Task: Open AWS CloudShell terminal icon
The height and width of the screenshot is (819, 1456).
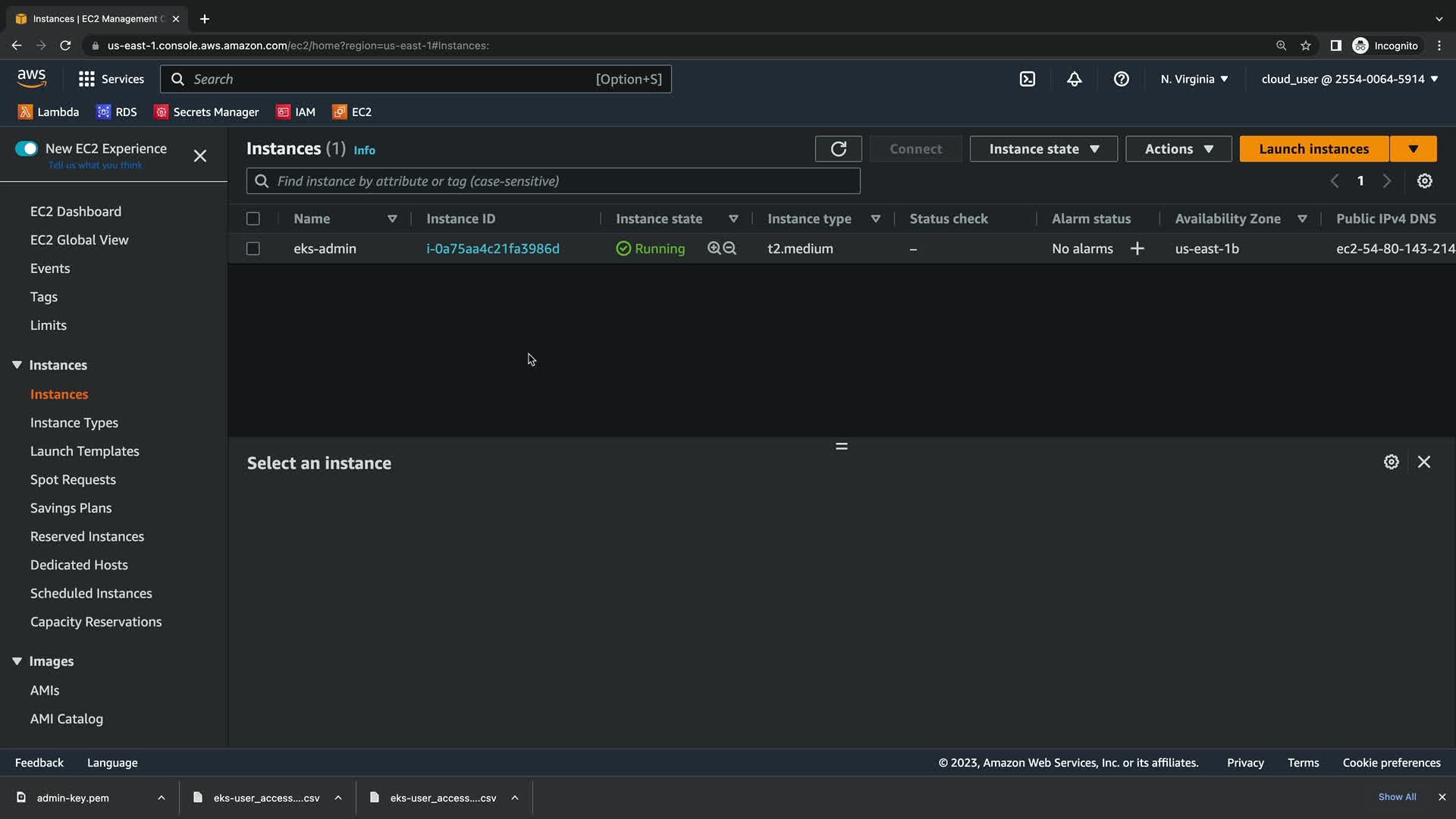Action: click(x=1028, y=79)
